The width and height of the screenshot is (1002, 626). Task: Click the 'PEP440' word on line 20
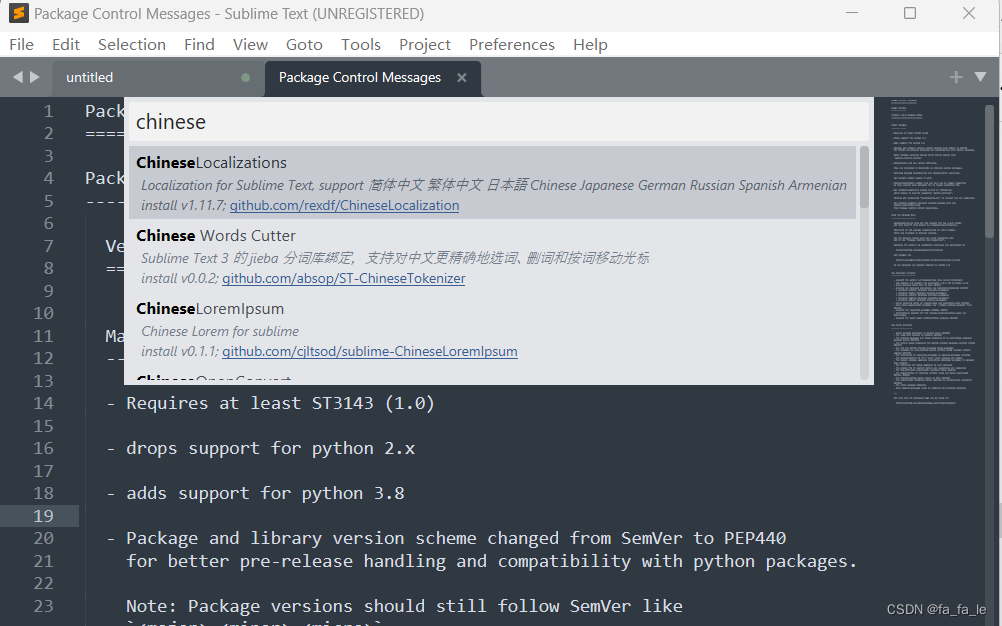point(755,538)
